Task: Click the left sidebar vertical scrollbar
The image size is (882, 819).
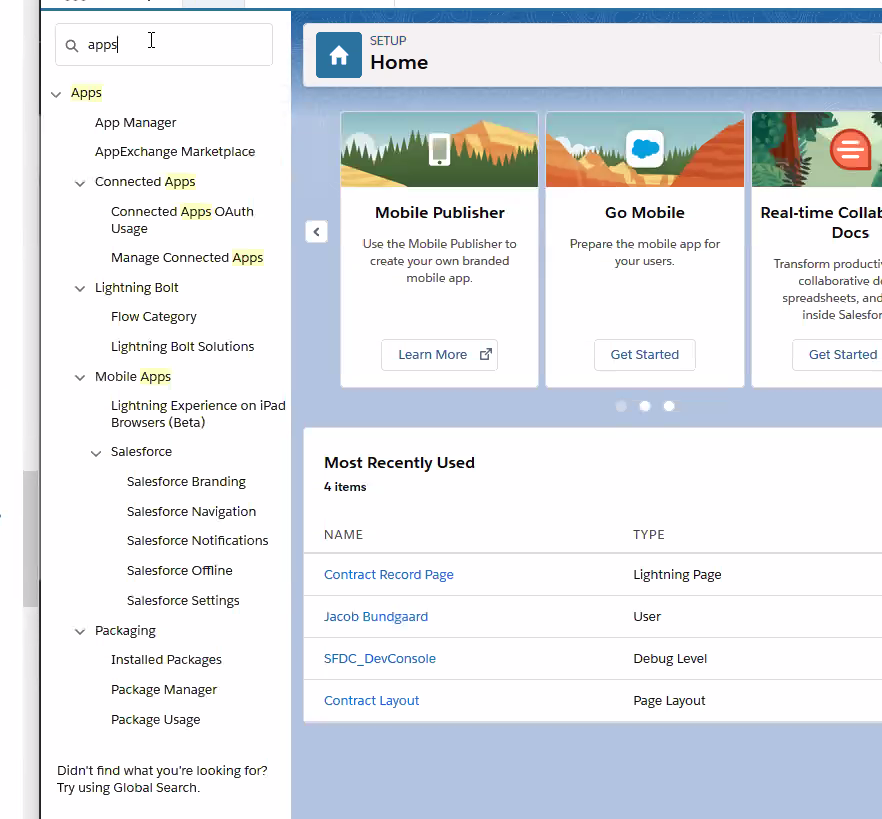Action: pos(30,539)
